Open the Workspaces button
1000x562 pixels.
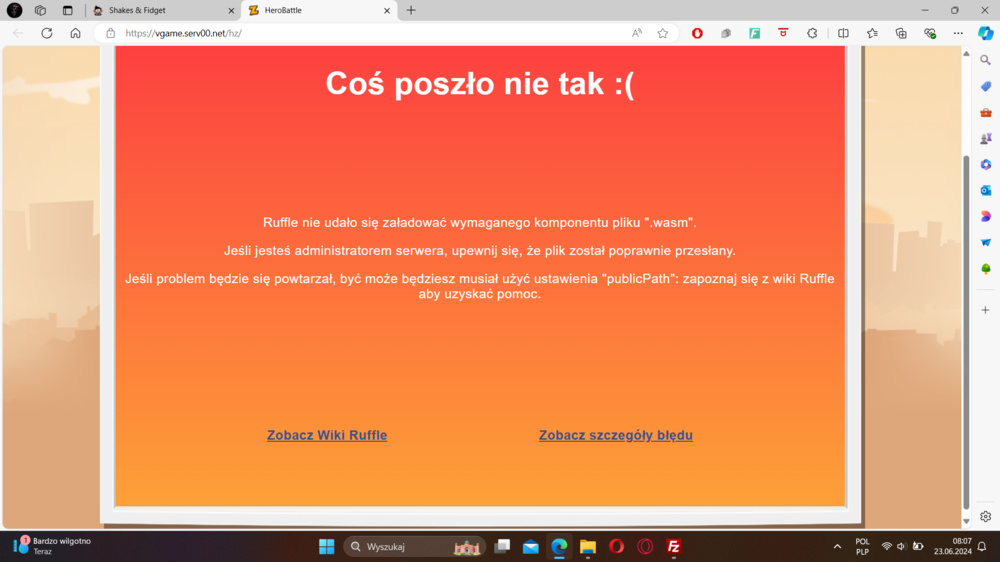click(x=40, y=10)
